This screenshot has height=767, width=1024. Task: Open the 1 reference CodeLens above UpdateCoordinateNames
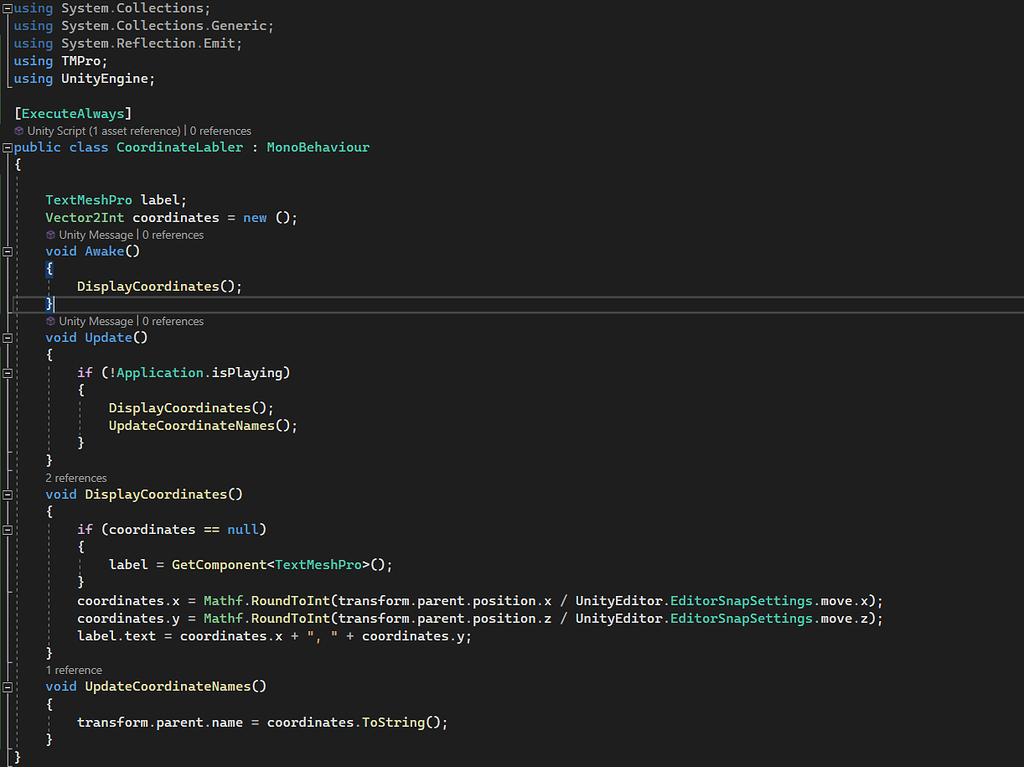tap(74, 669)
